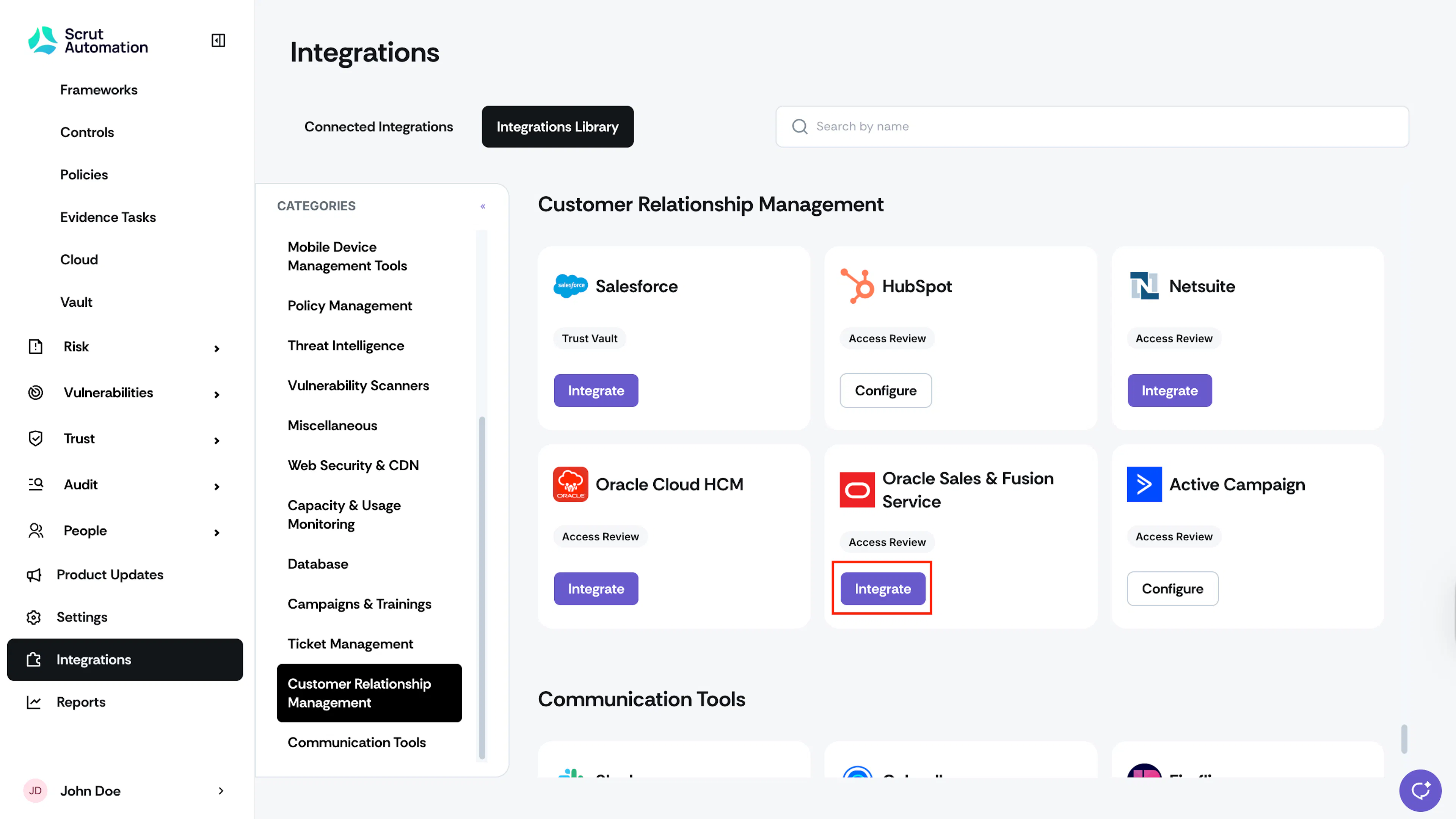Configure the HubSpot integration
1456x819 pixels.
885,391
